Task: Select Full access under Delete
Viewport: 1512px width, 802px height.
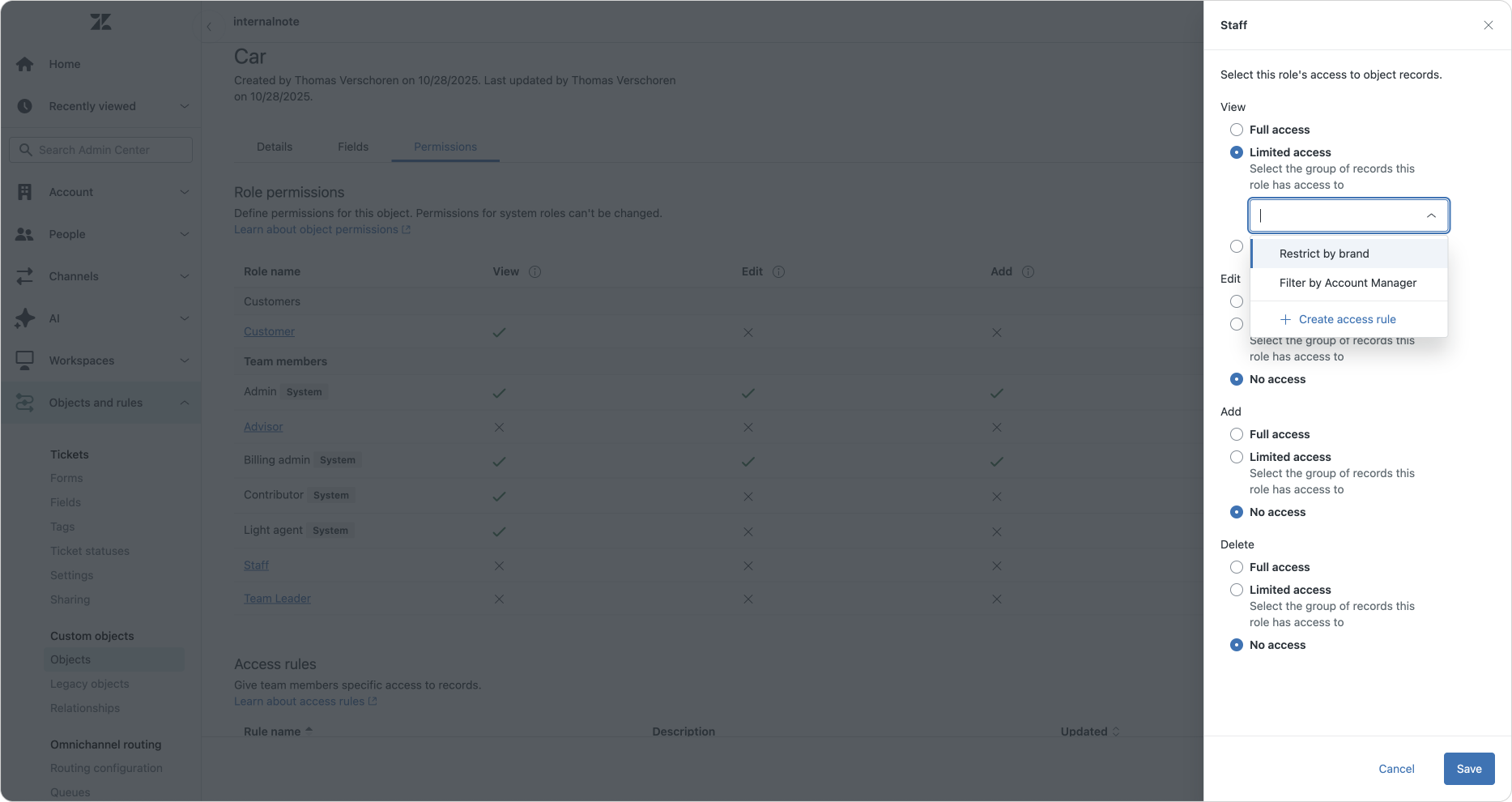Action: tap(1237, 567)
